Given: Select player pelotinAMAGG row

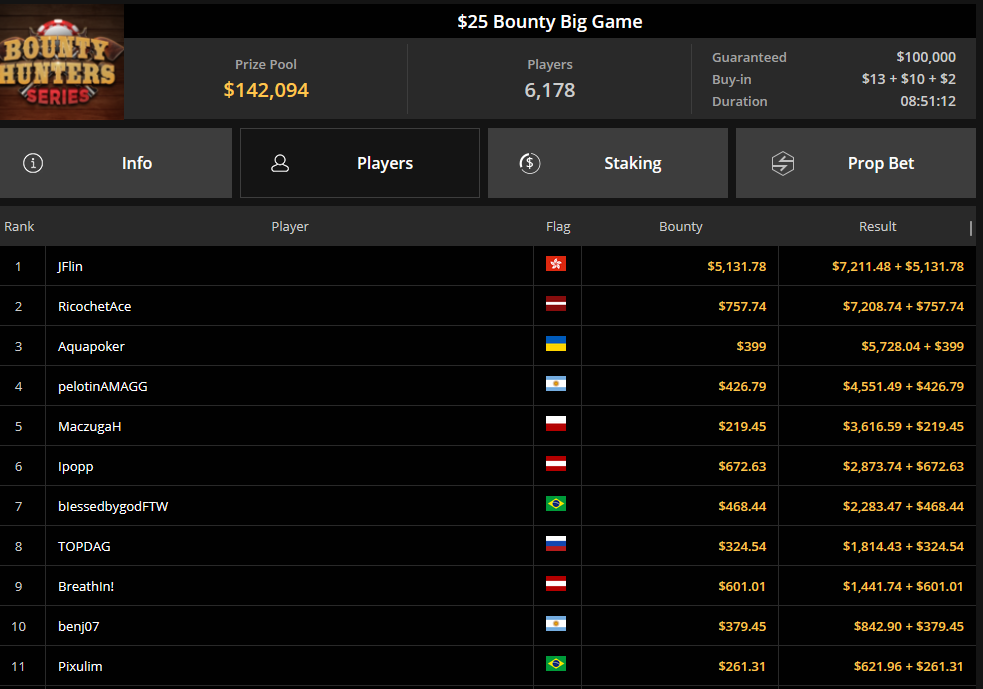Looking at the screenshot, I should [x=488, y=386].
